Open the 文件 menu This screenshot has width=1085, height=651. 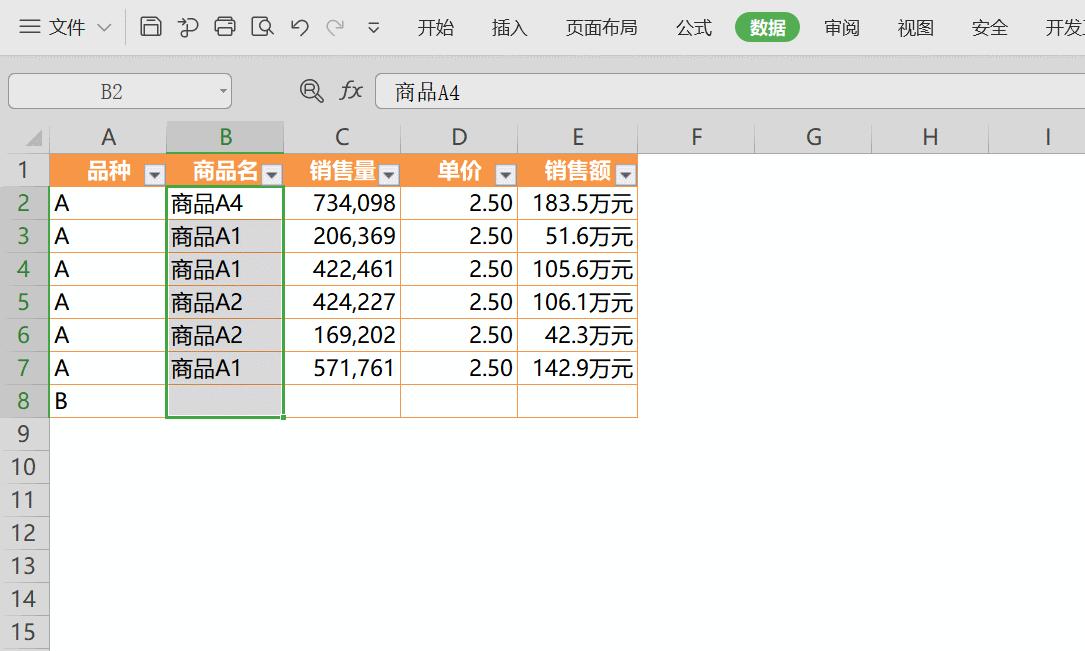pyautogui.click(x=65, y=27)
